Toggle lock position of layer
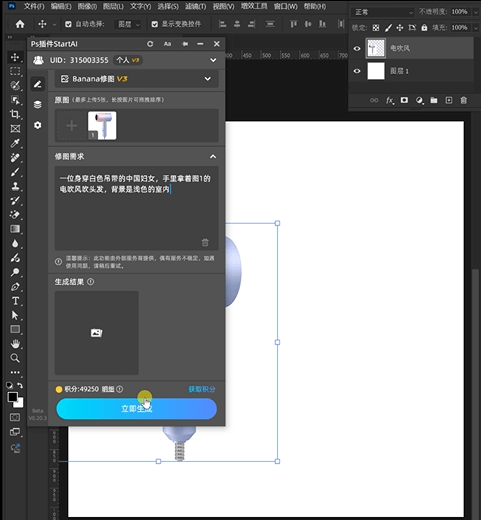 [400, 28]
